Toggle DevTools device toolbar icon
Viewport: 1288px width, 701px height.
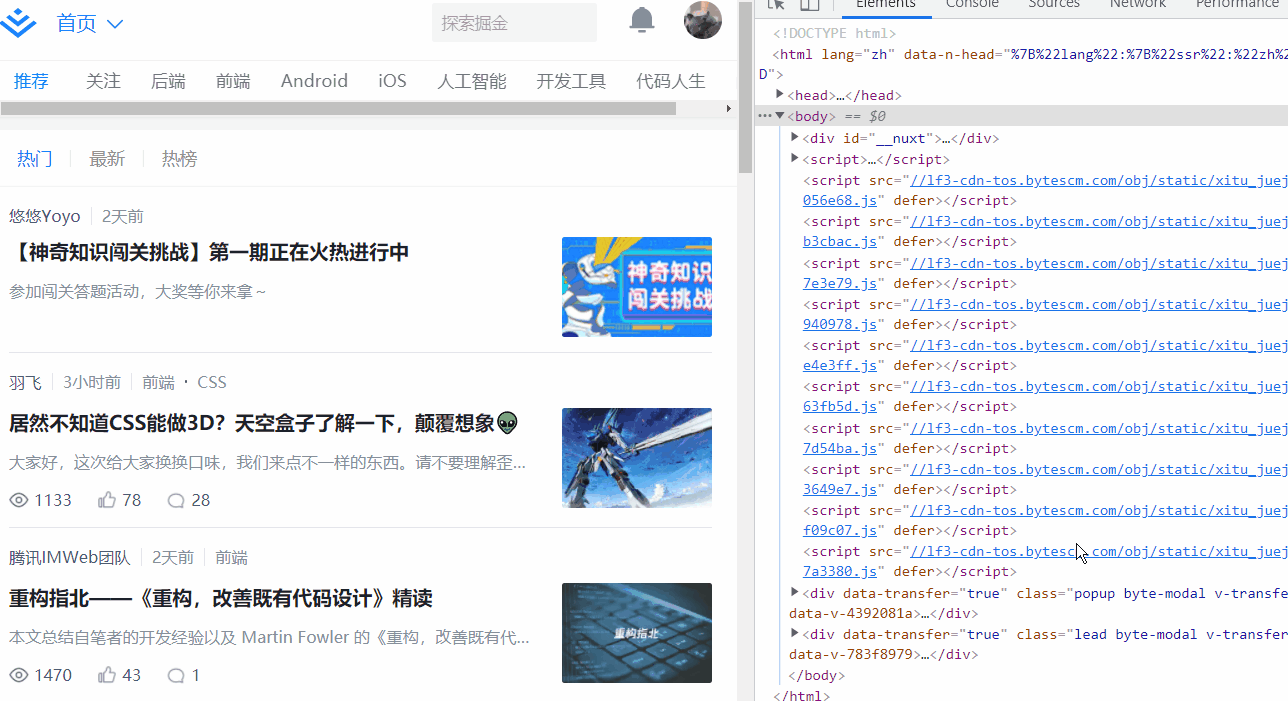(810, 4)
